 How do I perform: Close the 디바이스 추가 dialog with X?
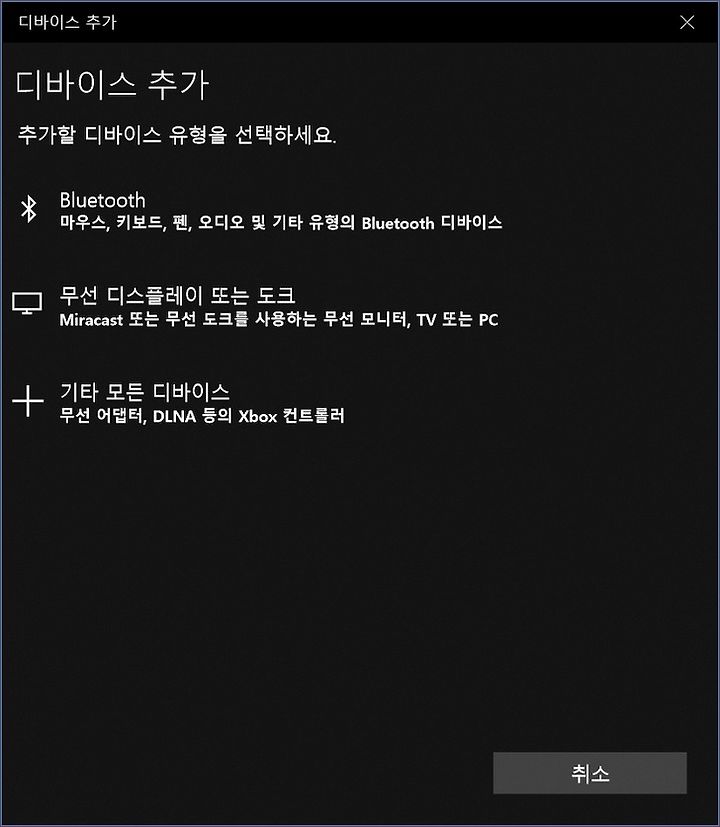tap(687, 22)
